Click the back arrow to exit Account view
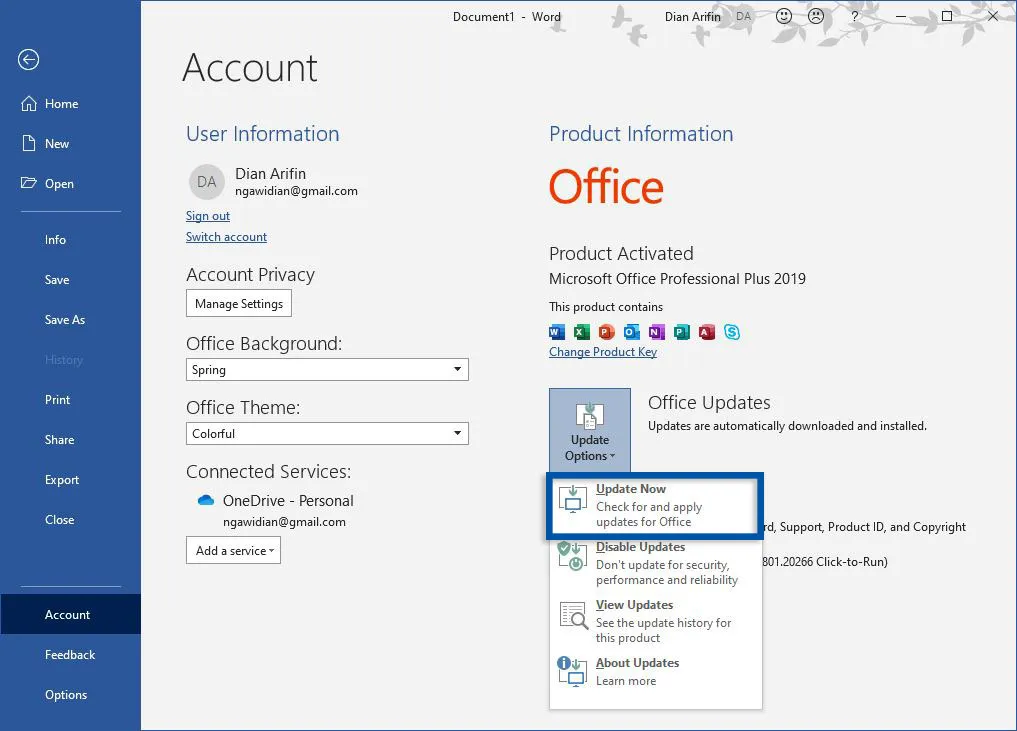Image resolution: width=1017 pixels, height=731 pixels. tap(28, 60)
